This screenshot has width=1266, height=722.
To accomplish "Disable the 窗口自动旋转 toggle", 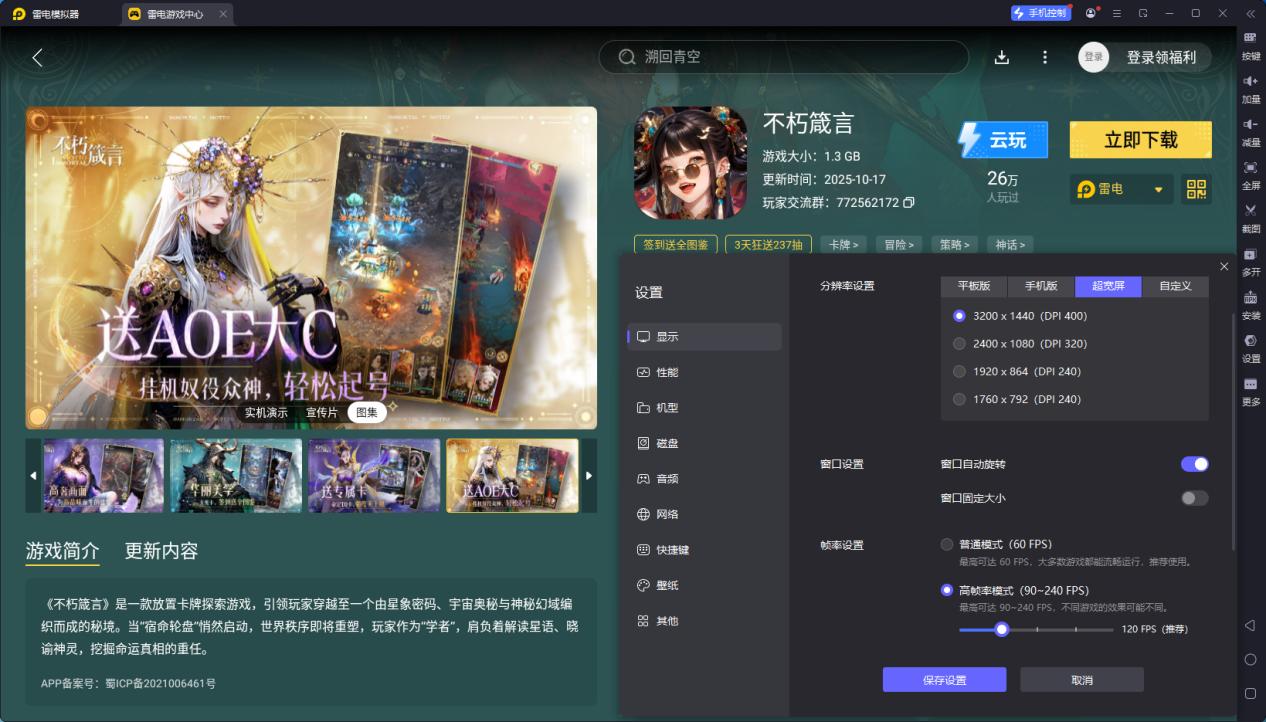I will [x=1193, y=463].
